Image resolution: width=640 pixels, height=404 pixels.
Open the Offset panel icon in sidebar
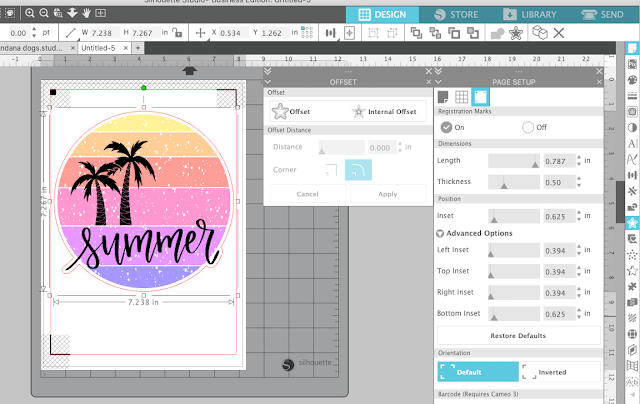click(x=632, y=223)
